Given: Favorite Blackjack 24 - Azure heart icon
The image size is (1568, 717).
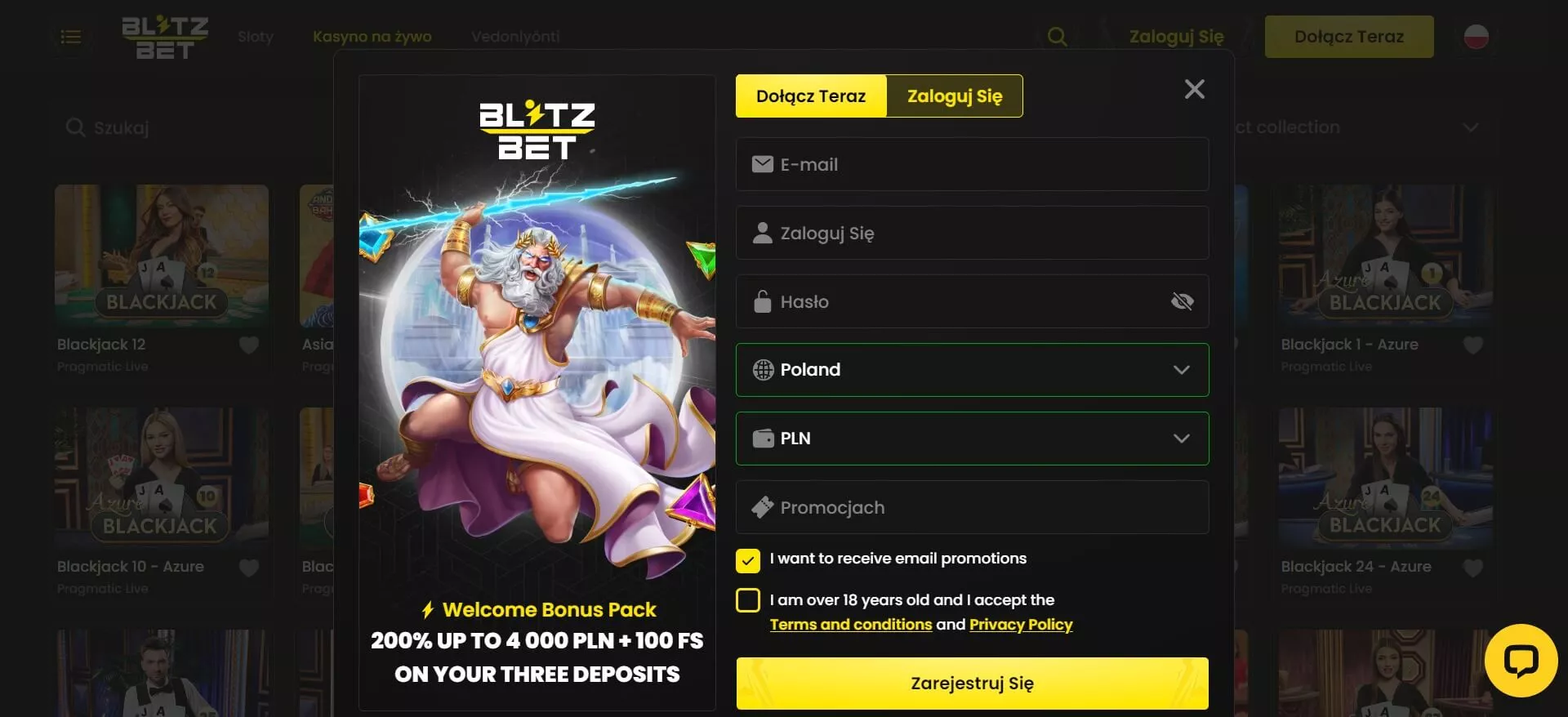Looking at the screenshot, I should coord(1473,568).
